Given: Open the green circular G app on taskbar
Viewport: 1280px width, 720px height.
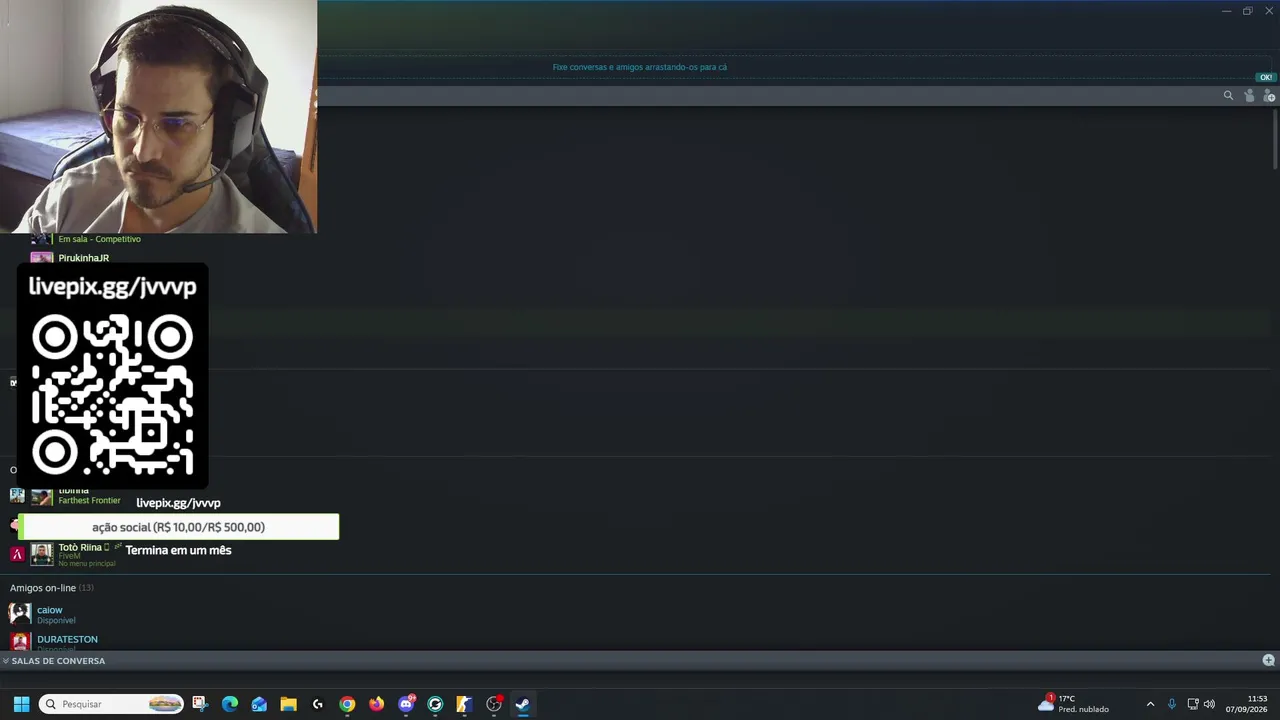Looking at the screenshot, I should point(435,704).
